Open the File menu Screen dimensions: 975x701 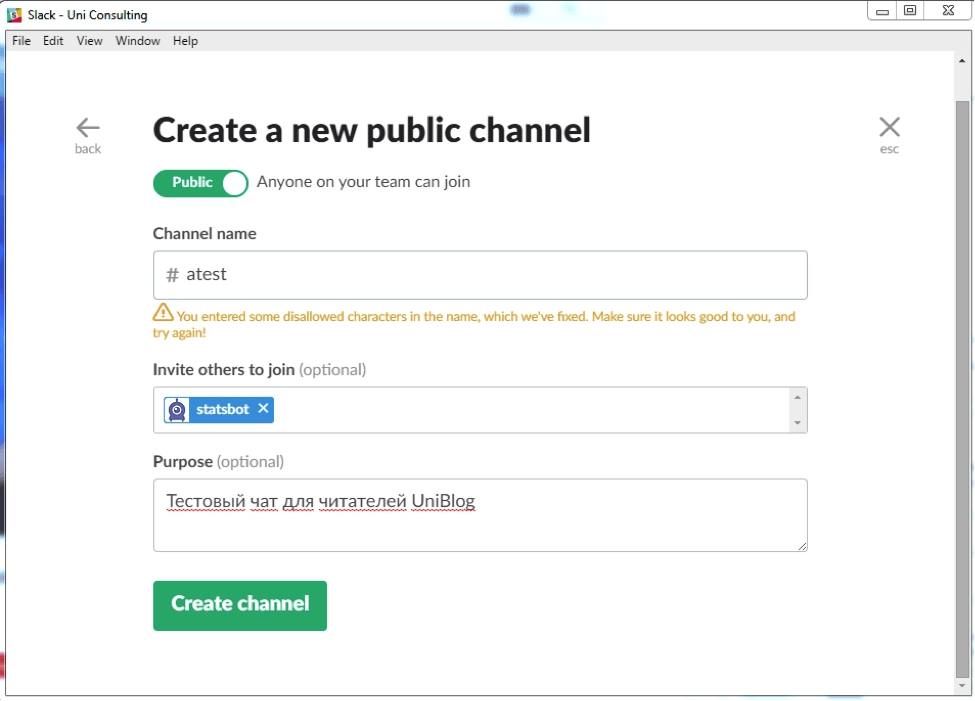[x=20, y=41]
